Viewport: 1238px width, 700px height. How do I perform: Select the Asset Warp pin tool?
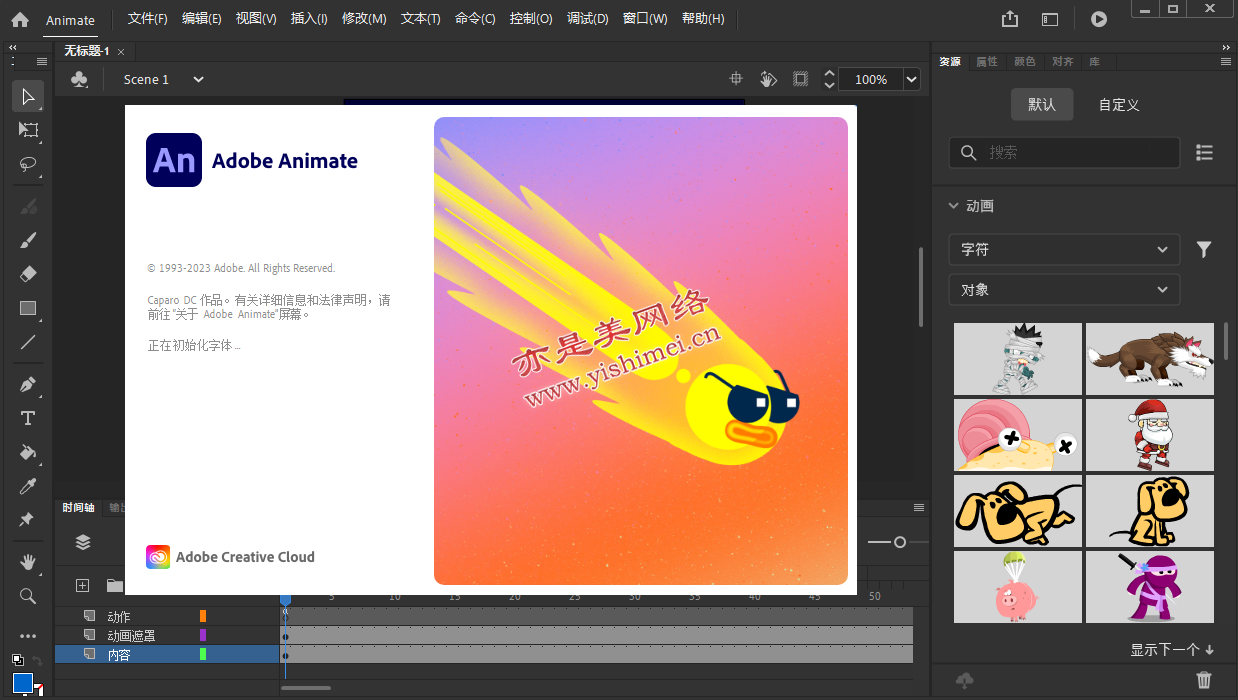[28, 520]
